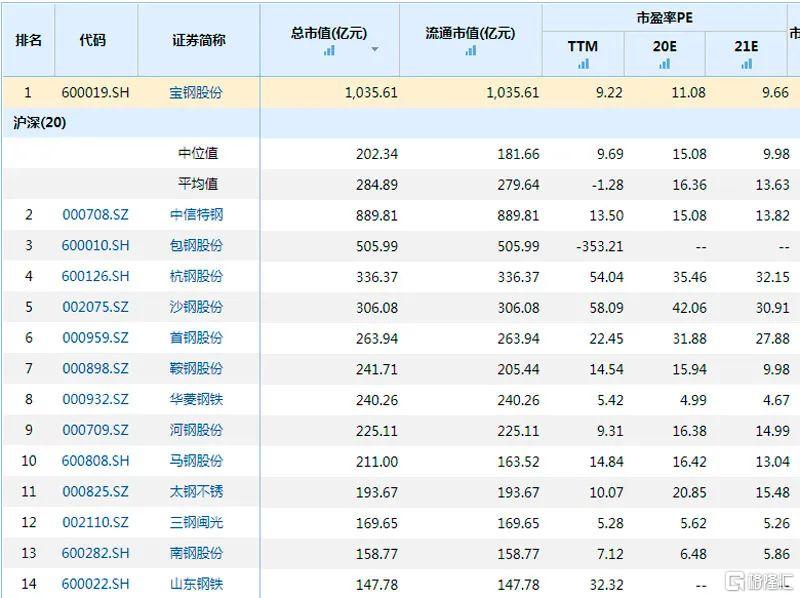Click the 排名 column header
Image resolution: width=800 pixels, height=598 pixels.
click(x=29, y=40)
